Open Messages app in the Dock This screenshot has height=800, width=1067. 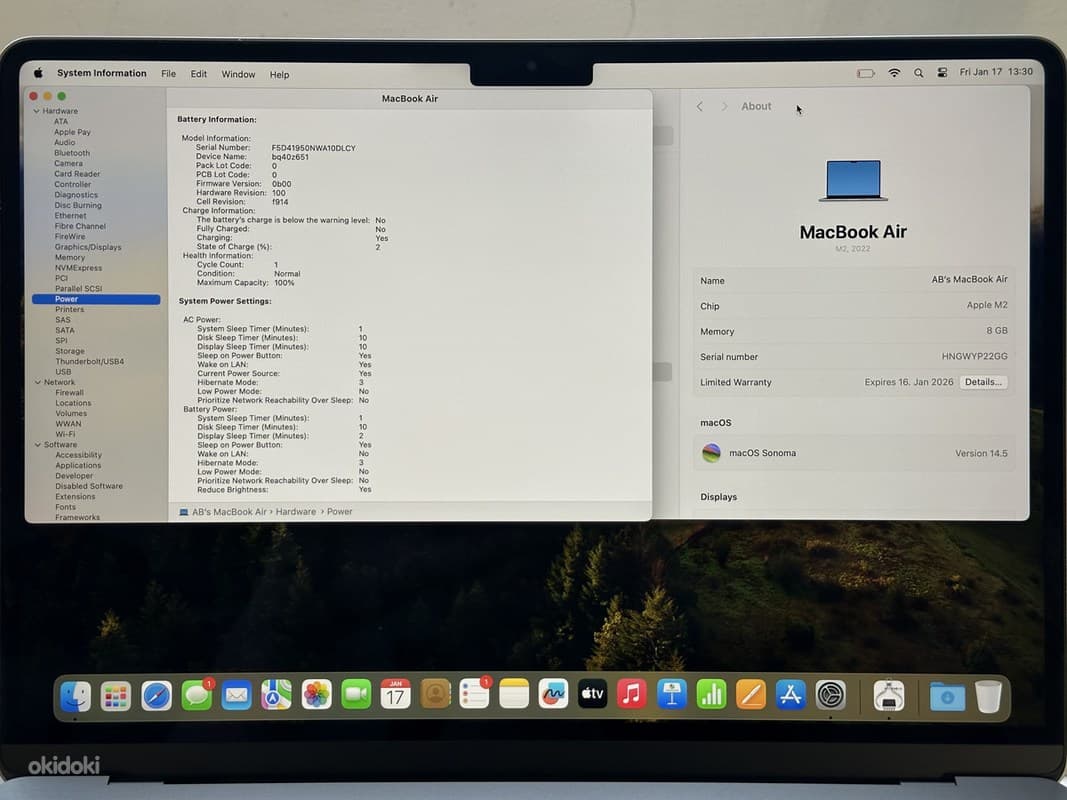tap(197, 696)
